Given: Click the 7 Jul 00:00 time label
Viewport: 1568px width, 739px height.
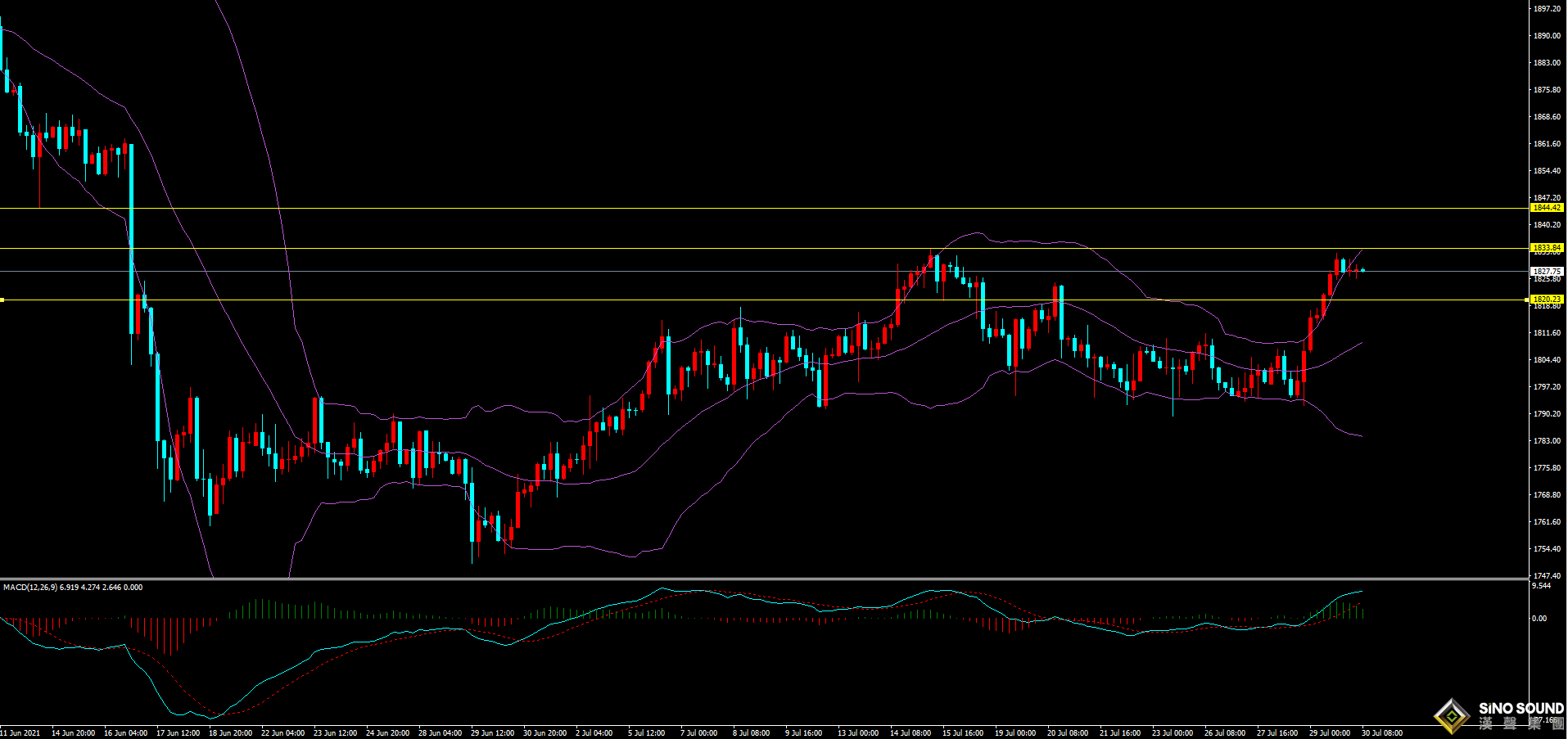Looking at the screenshot, I should tap(698, 733).
